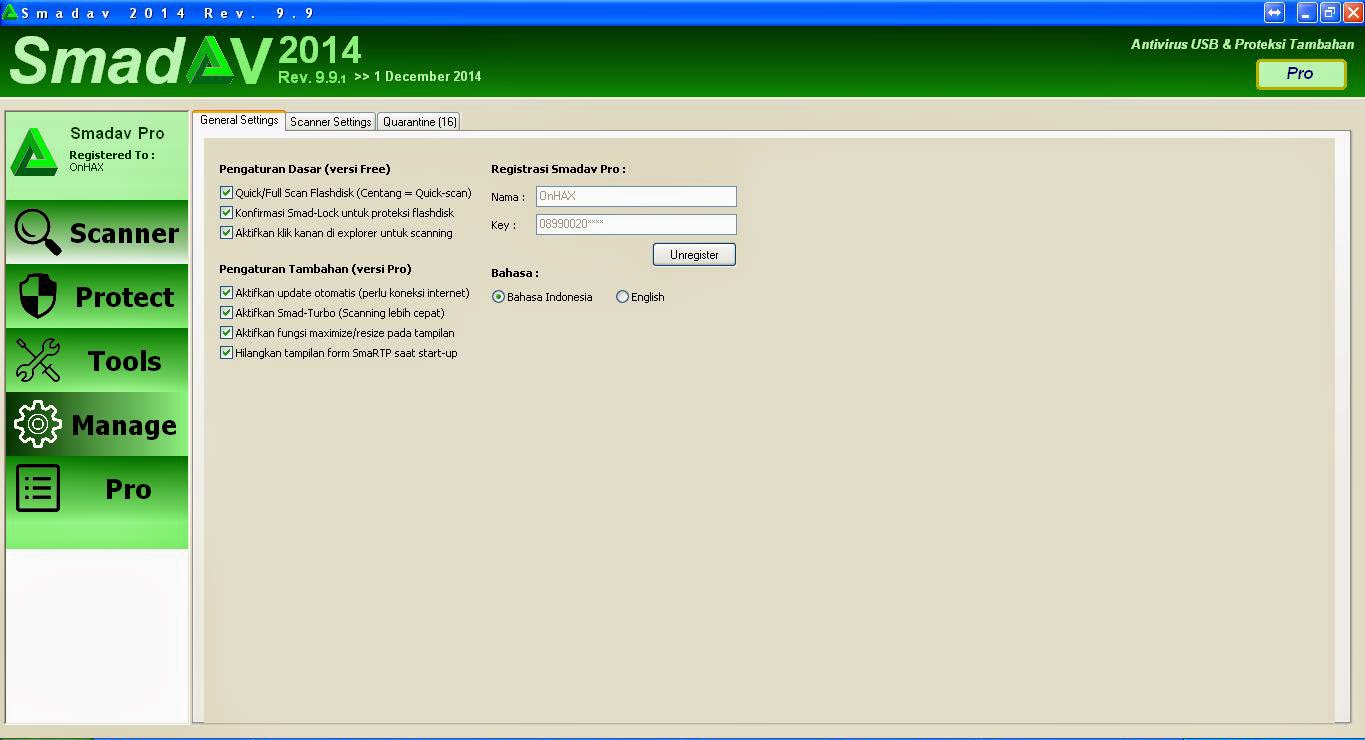Open the Tools wrench section

coord(97,360)
